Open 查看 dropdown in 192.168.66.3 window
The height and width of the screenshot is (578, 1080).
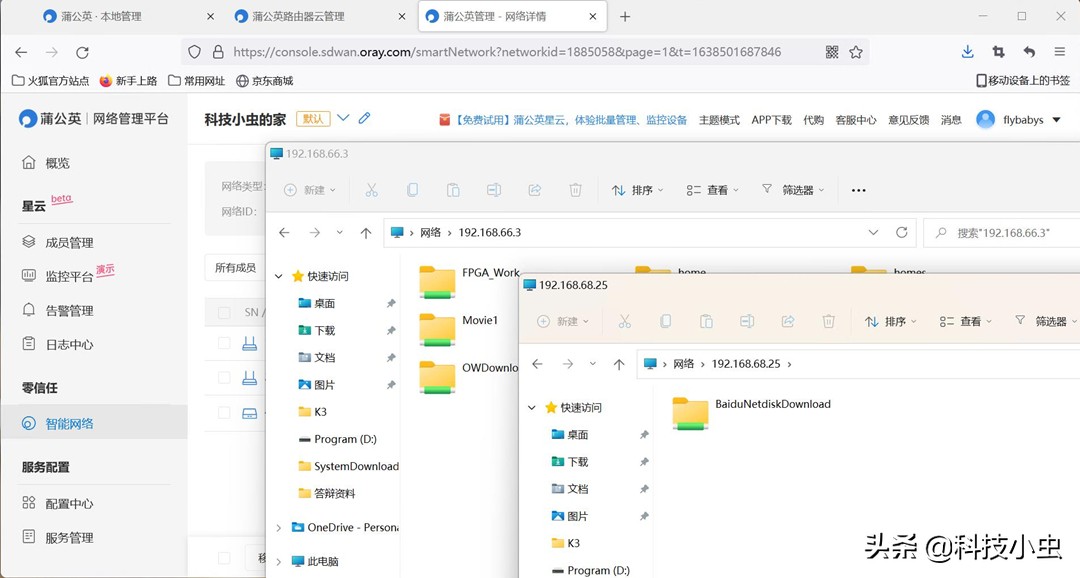712,190
